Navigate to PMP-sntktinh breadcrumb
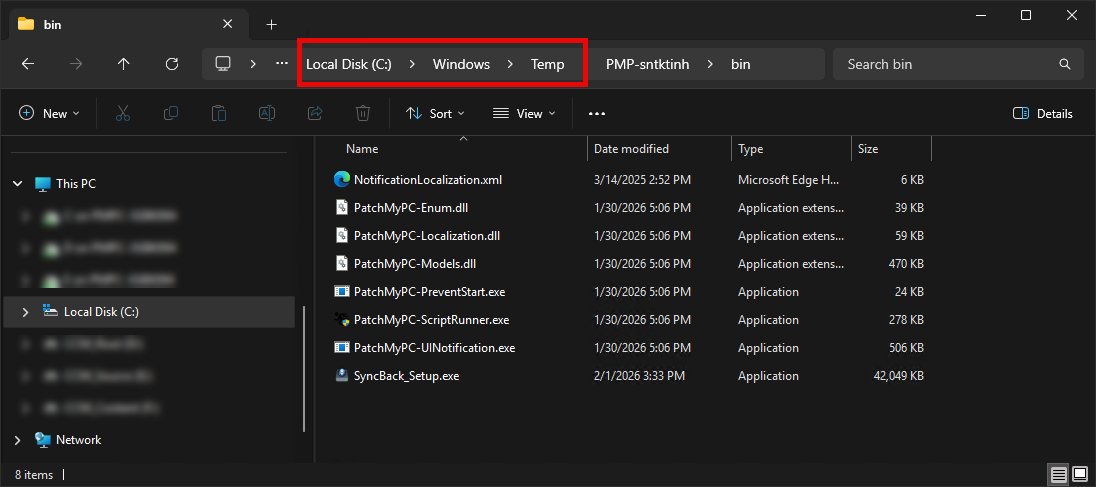 click(x=648, y=64)
